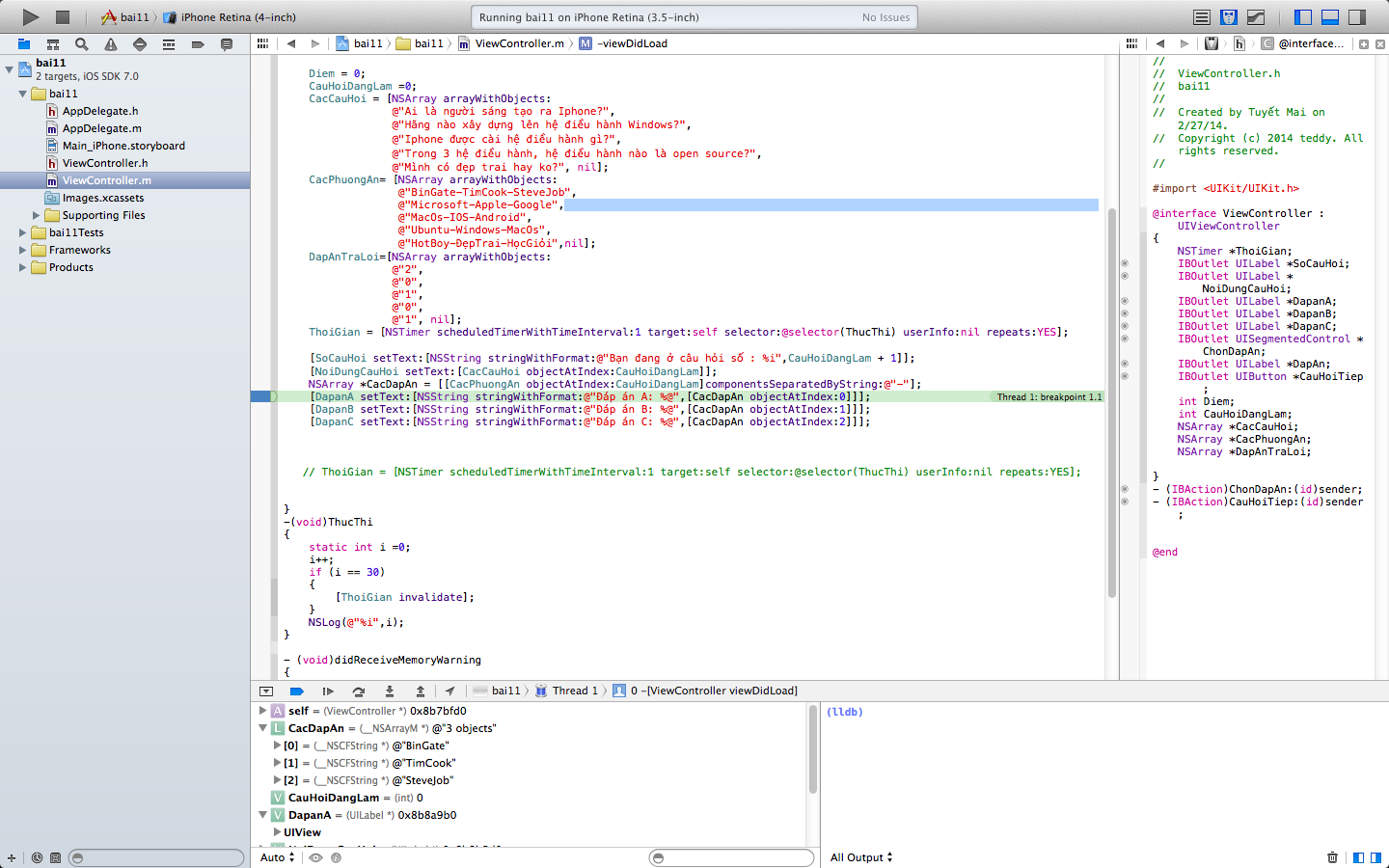Open the Issue navigator warning icon

tap(111, 44)
